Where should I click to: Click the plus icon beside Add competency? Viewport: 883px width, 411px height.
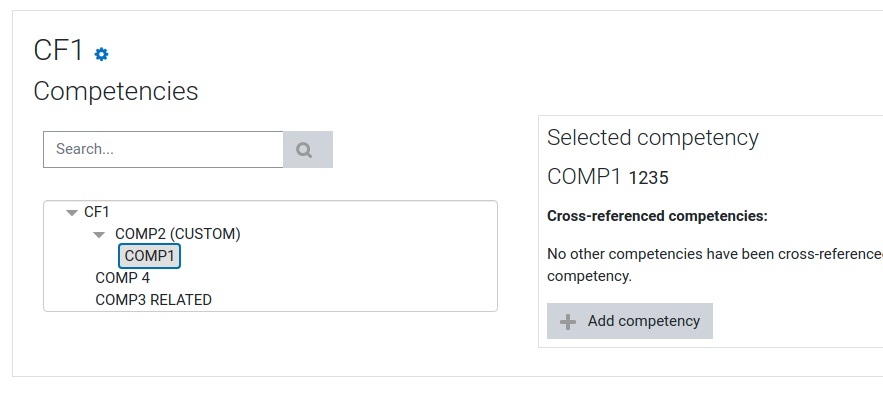(x=568, y=321)
